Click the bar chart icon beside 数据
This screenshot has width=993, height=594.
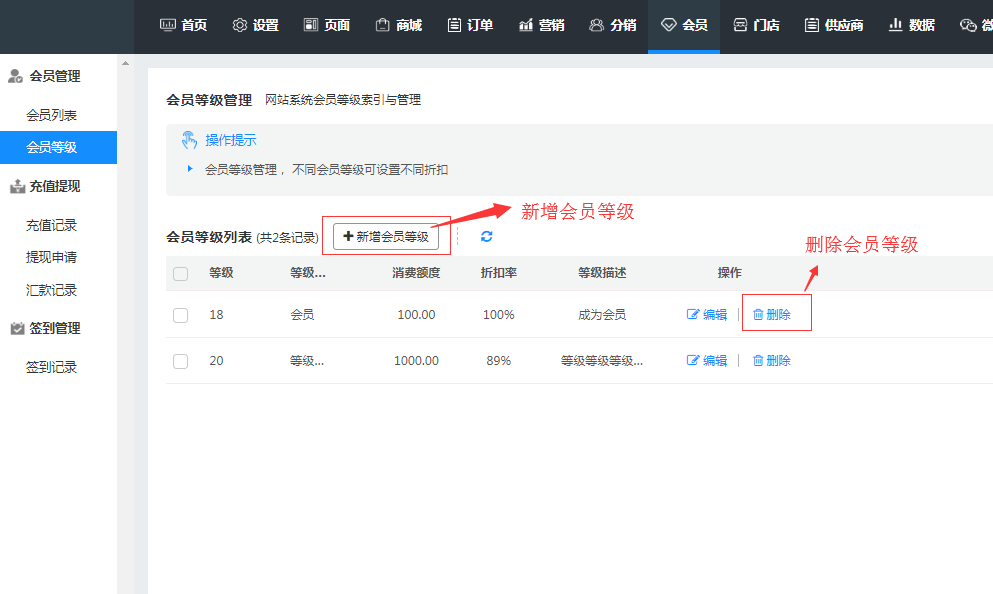tap(895, 25)
